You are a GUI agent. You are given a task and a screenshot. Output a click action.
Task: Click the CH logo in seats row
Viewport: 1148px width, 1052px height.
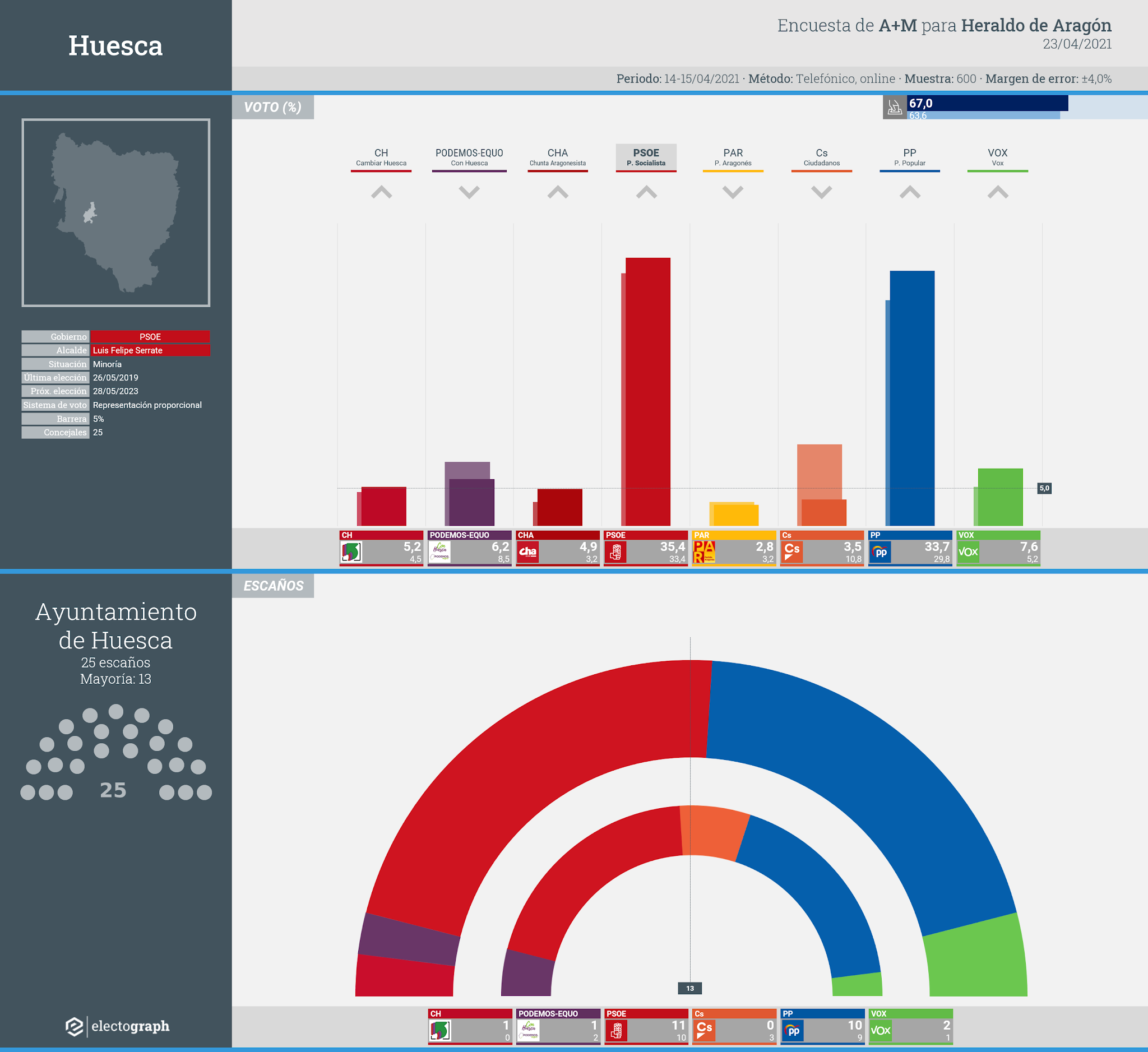click(439, 1030)
